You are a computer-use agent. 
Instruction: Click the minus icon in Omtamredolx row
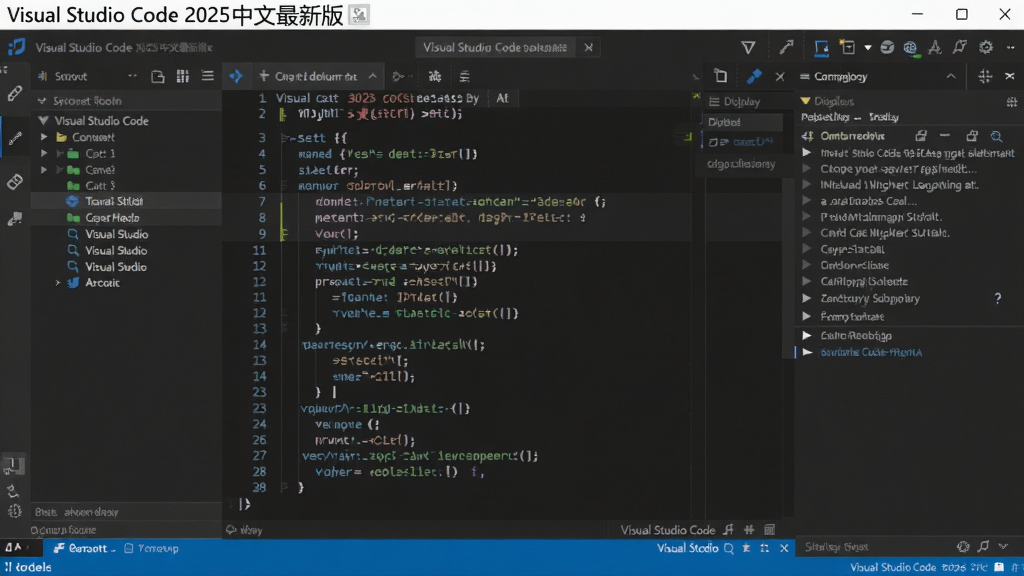click(945, 135)
